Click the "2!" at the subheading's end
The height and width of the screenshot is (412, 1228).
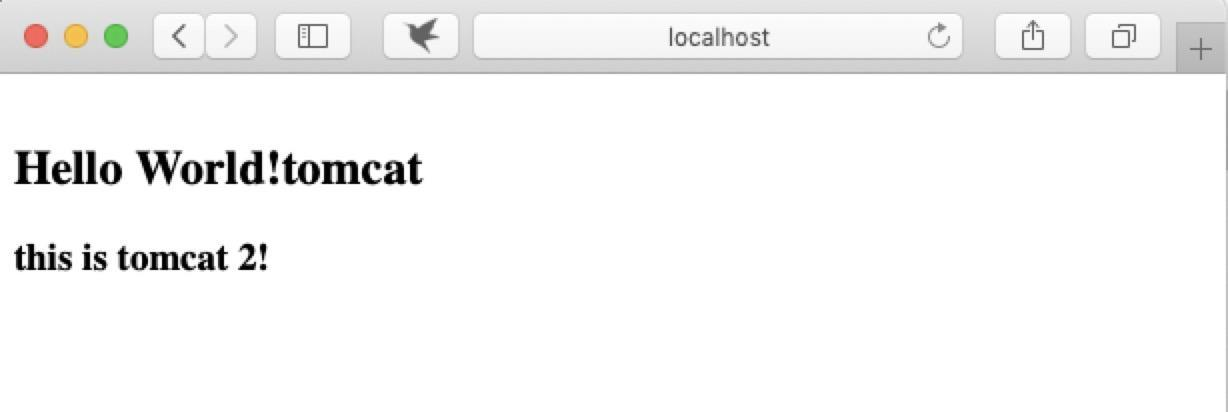[x=252, y=258]
